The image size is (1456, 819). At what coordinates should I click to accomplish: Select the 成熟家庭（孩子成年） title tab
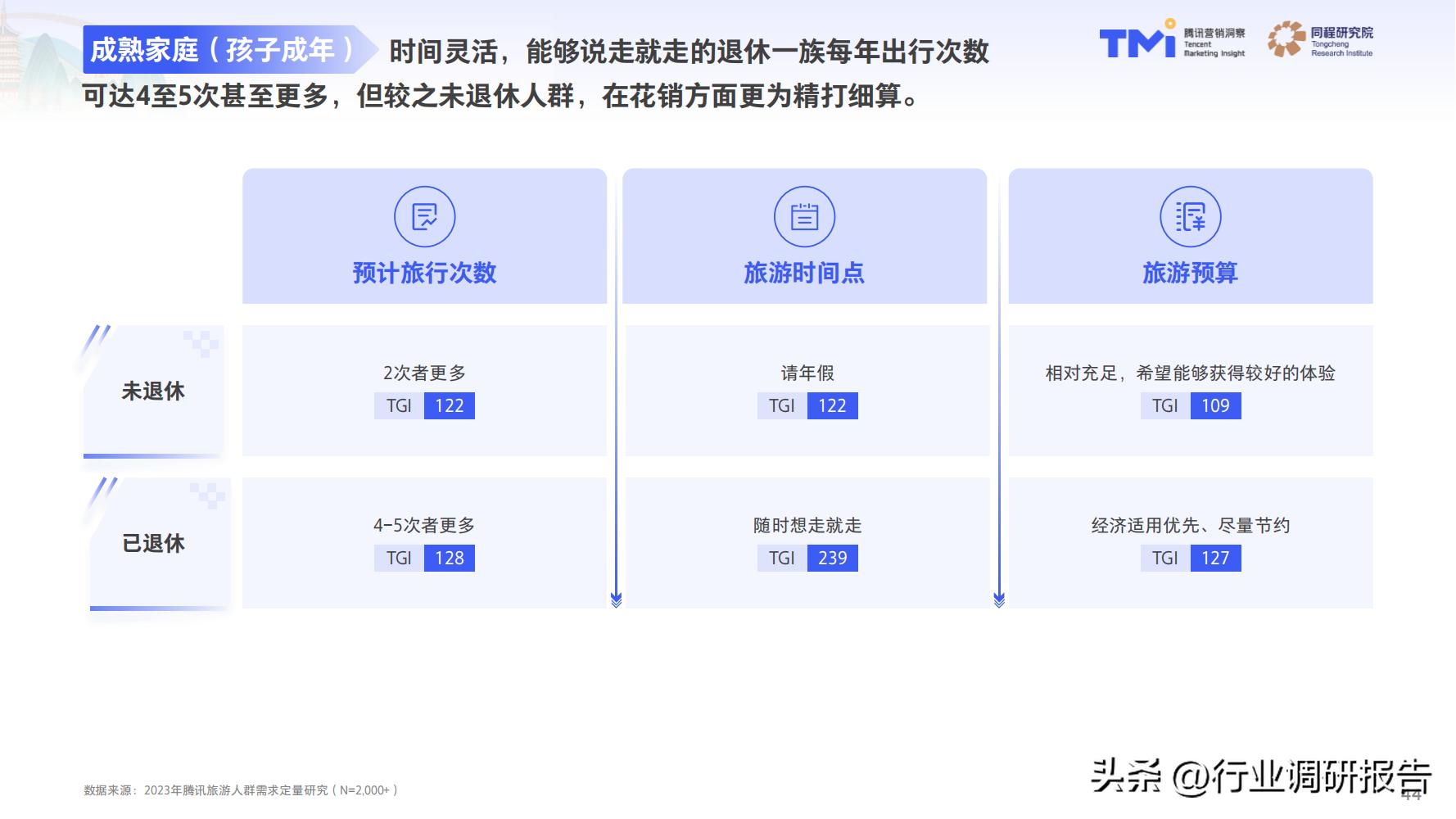click(228, 50)
